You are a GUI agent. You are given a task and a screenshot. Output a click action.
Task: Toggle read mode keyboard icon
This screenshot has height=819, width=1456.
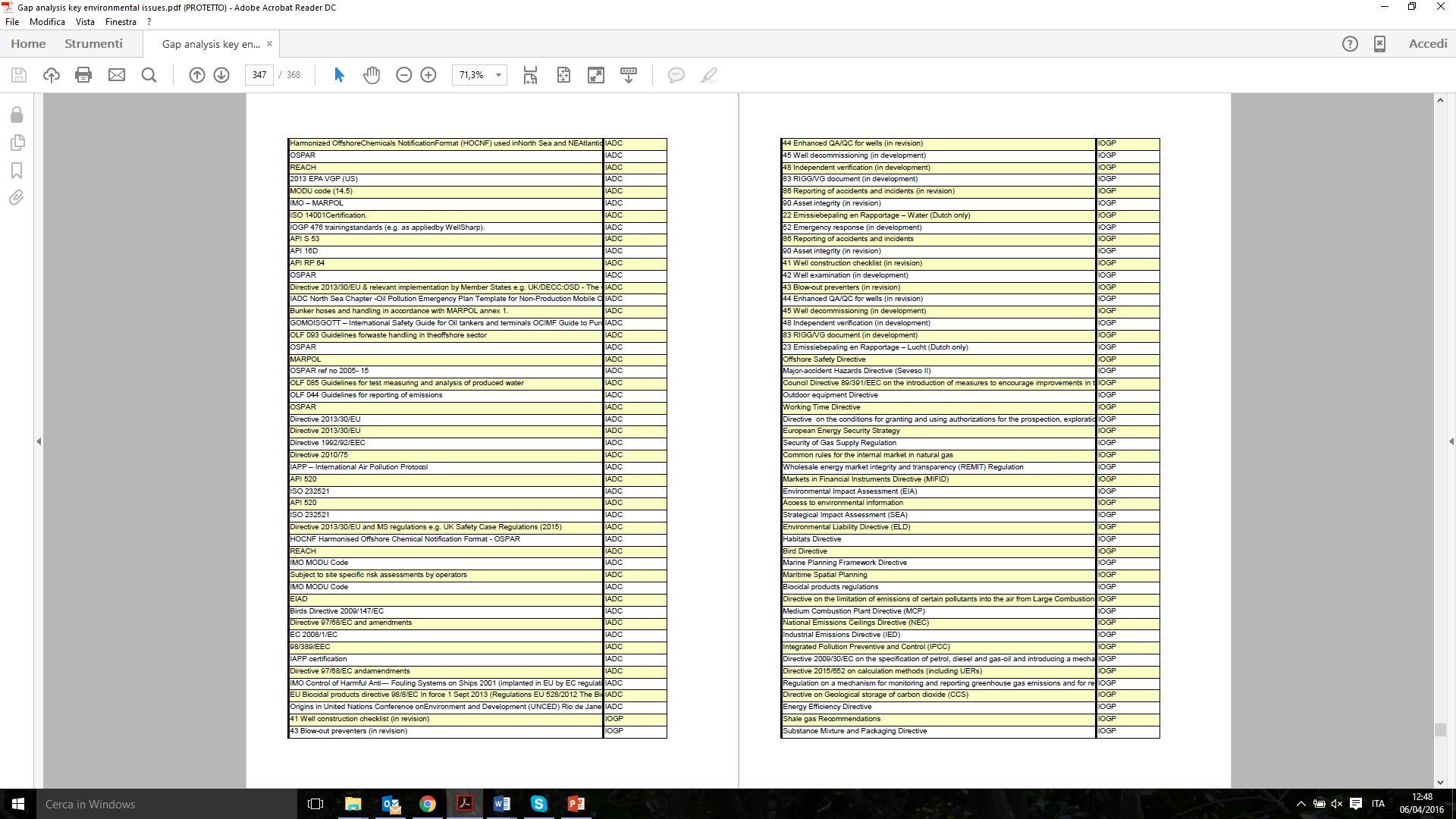point(629,75)
